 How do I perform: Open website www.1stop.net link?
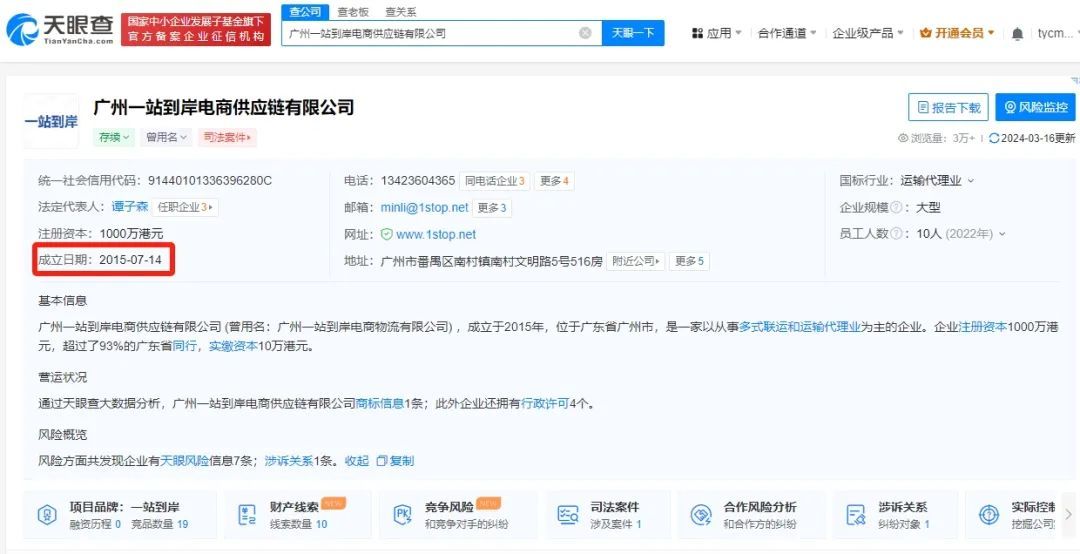coord(436,234)
